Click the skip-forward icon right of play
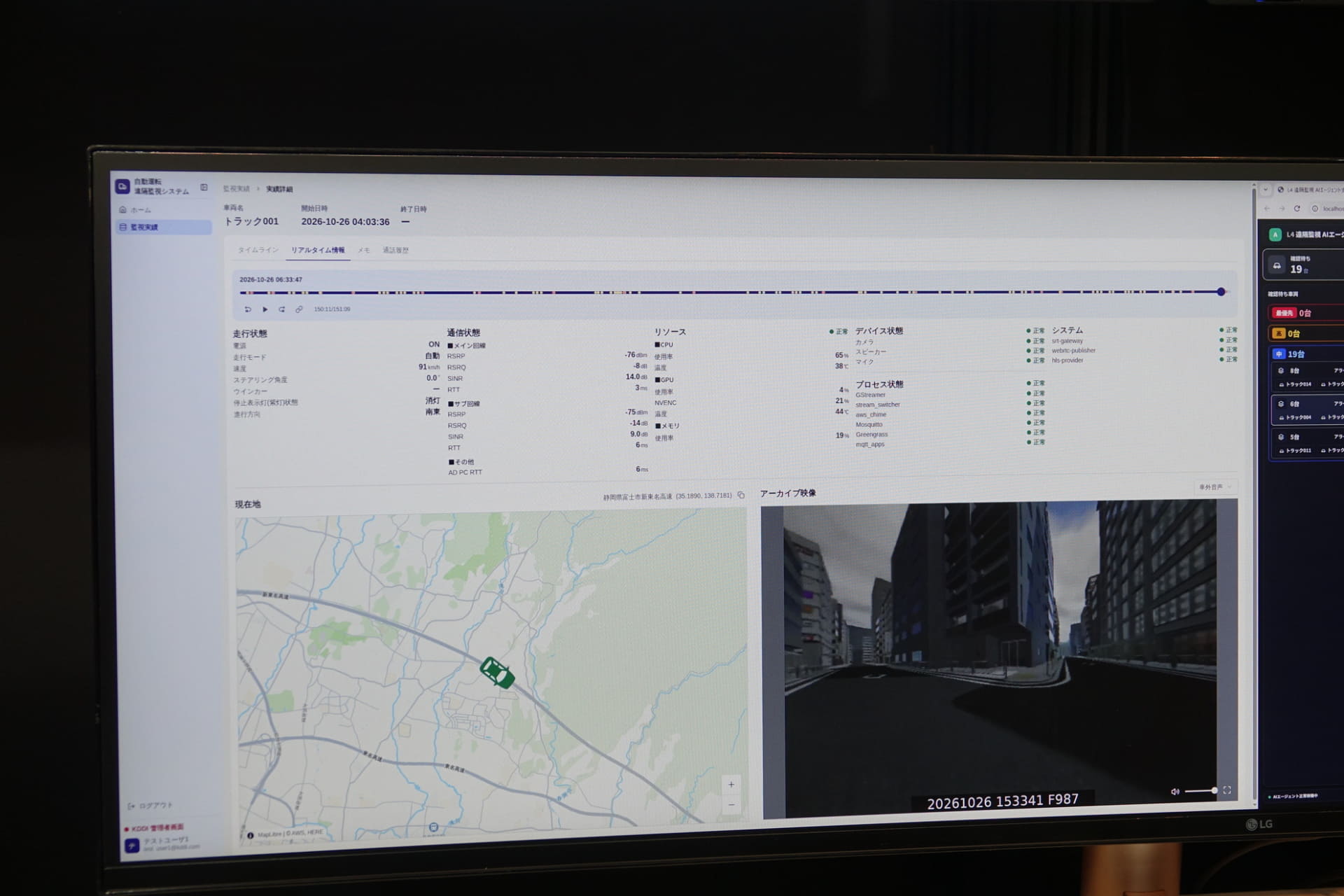 click(282, 309)
